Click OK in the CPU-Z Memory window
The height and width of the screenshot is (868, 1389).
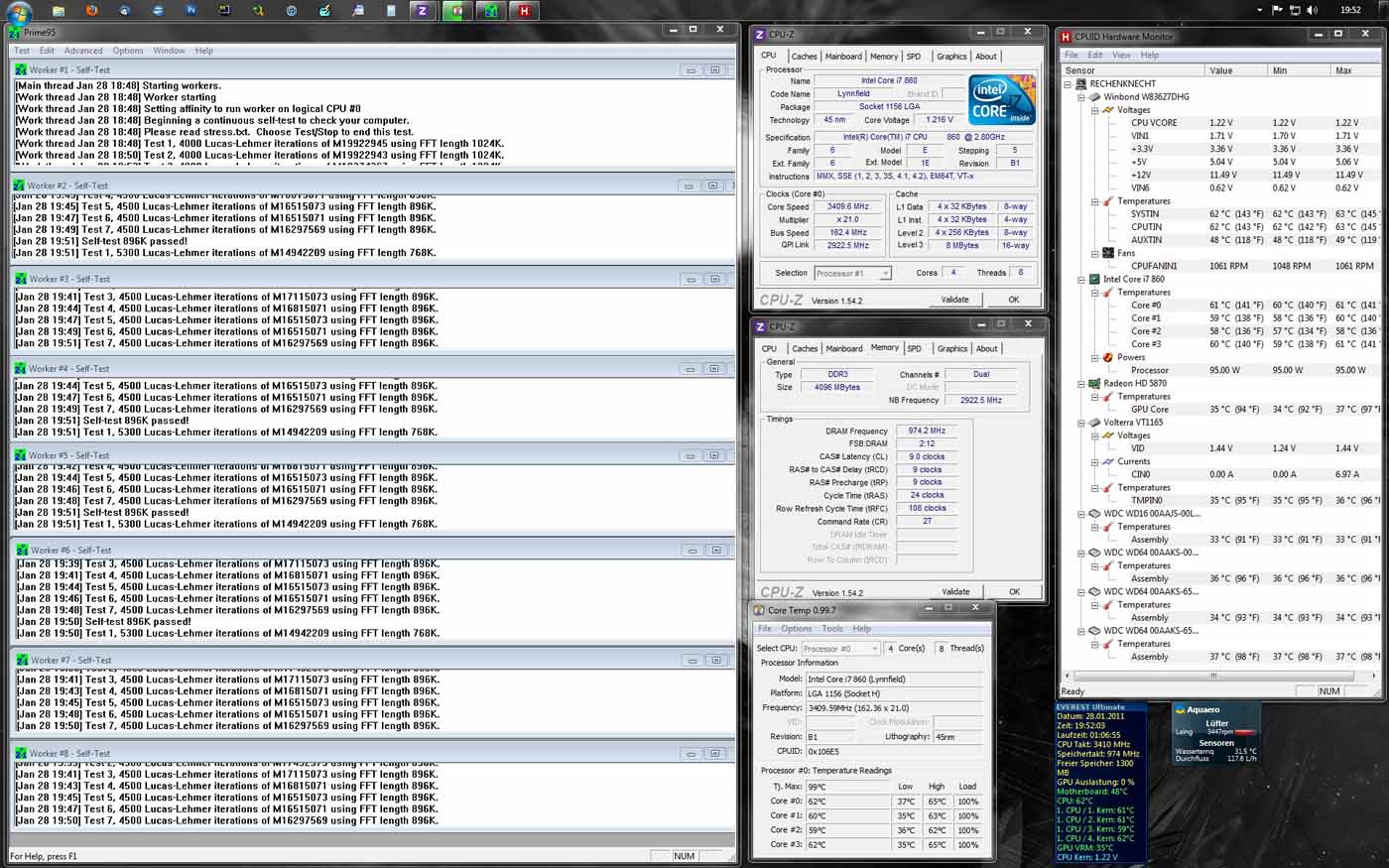pyautogui.click(x=1013, y=592)
